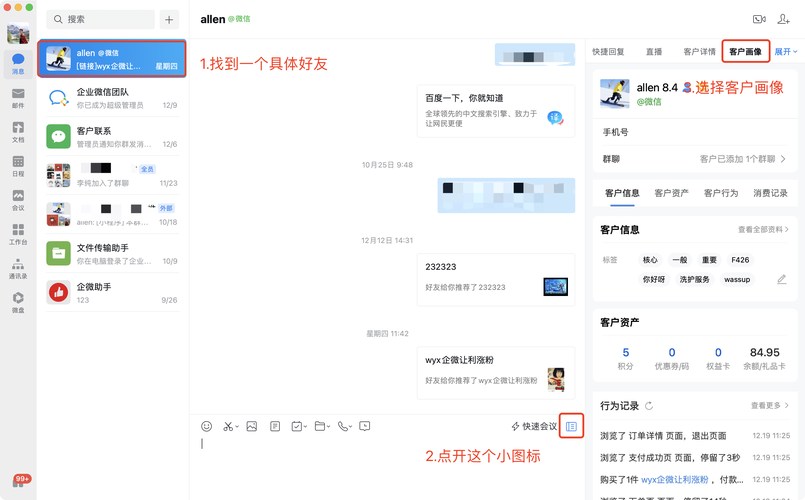Open the Messages (消息) sidebar icon

click(18, 64)
